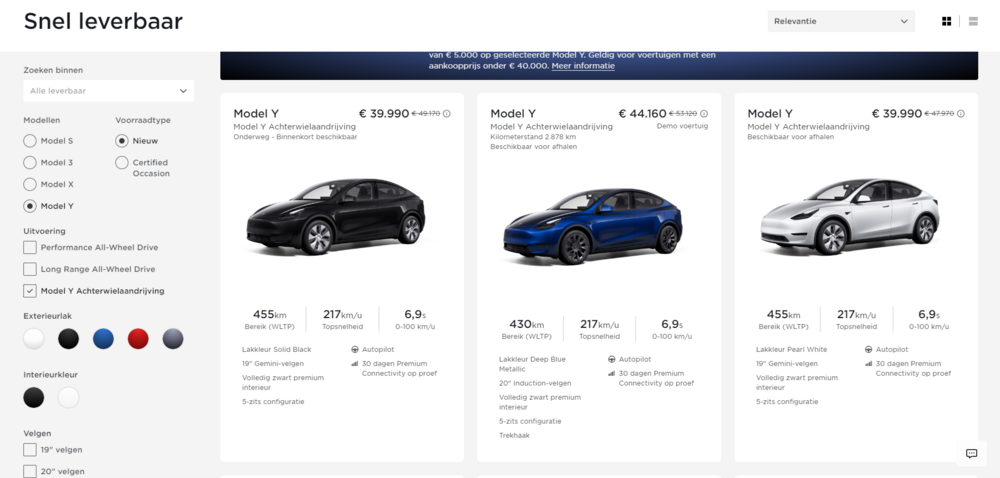Filter by blue exterior paint
This screenshot has width=1000, height=478.
[x=103, y=339]
